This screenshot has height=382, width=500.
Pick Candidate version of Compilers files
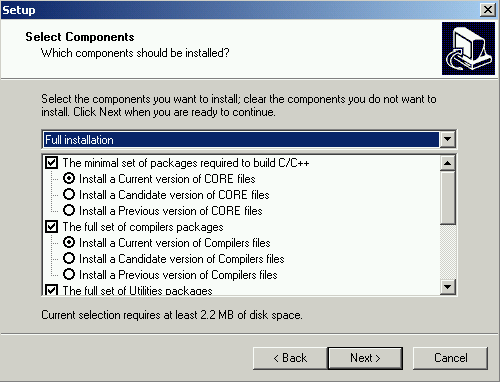69,258
